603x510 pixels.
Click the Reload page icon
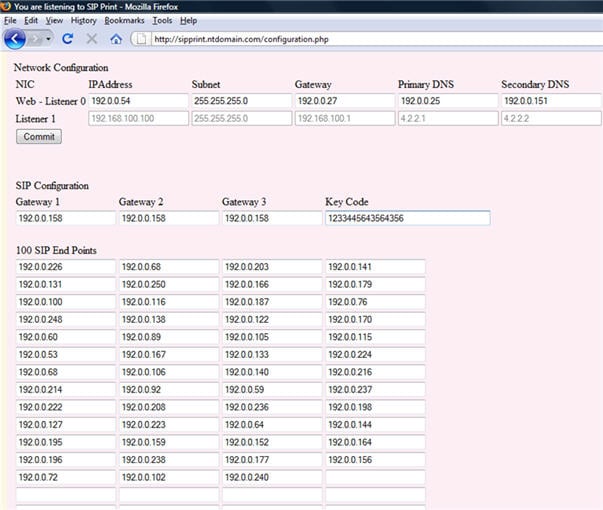pos(68,39)
